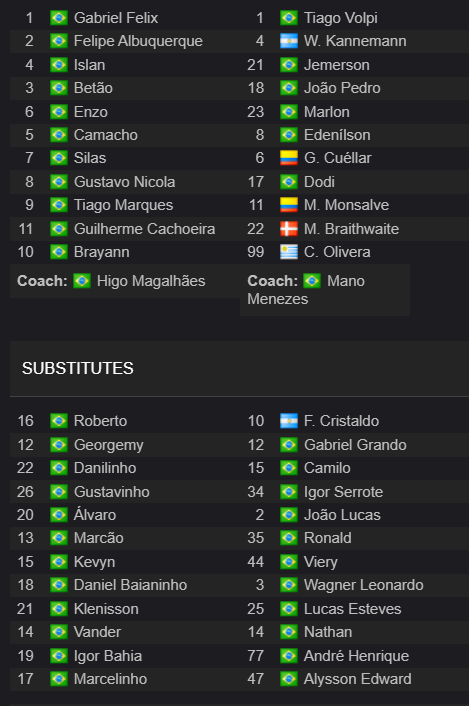469x706 pixels.
Task: Click Brazil flag beside coach Mano Menezes
Action: pos(312,281)
